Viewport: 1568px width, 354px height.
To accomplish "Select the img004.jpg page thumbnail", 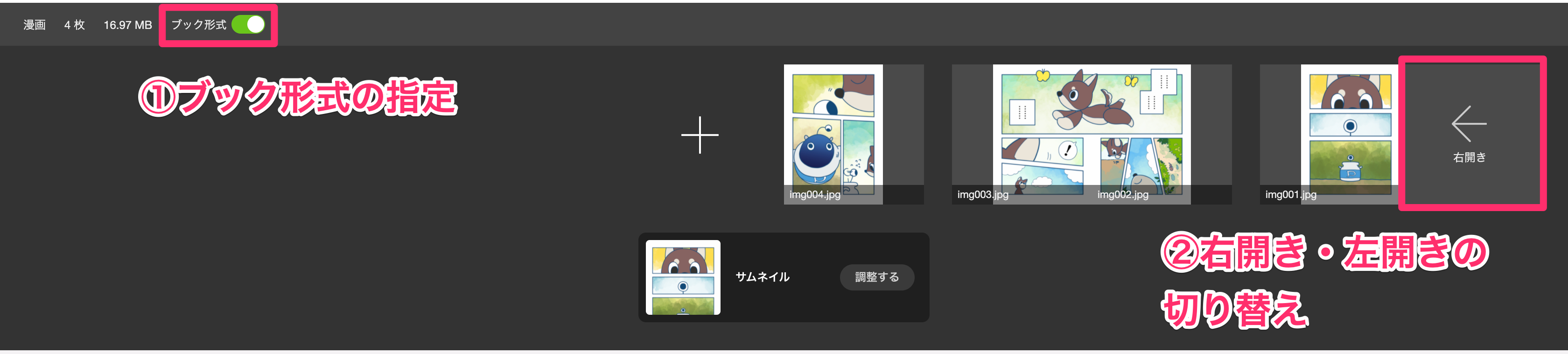I will (833, 134).
